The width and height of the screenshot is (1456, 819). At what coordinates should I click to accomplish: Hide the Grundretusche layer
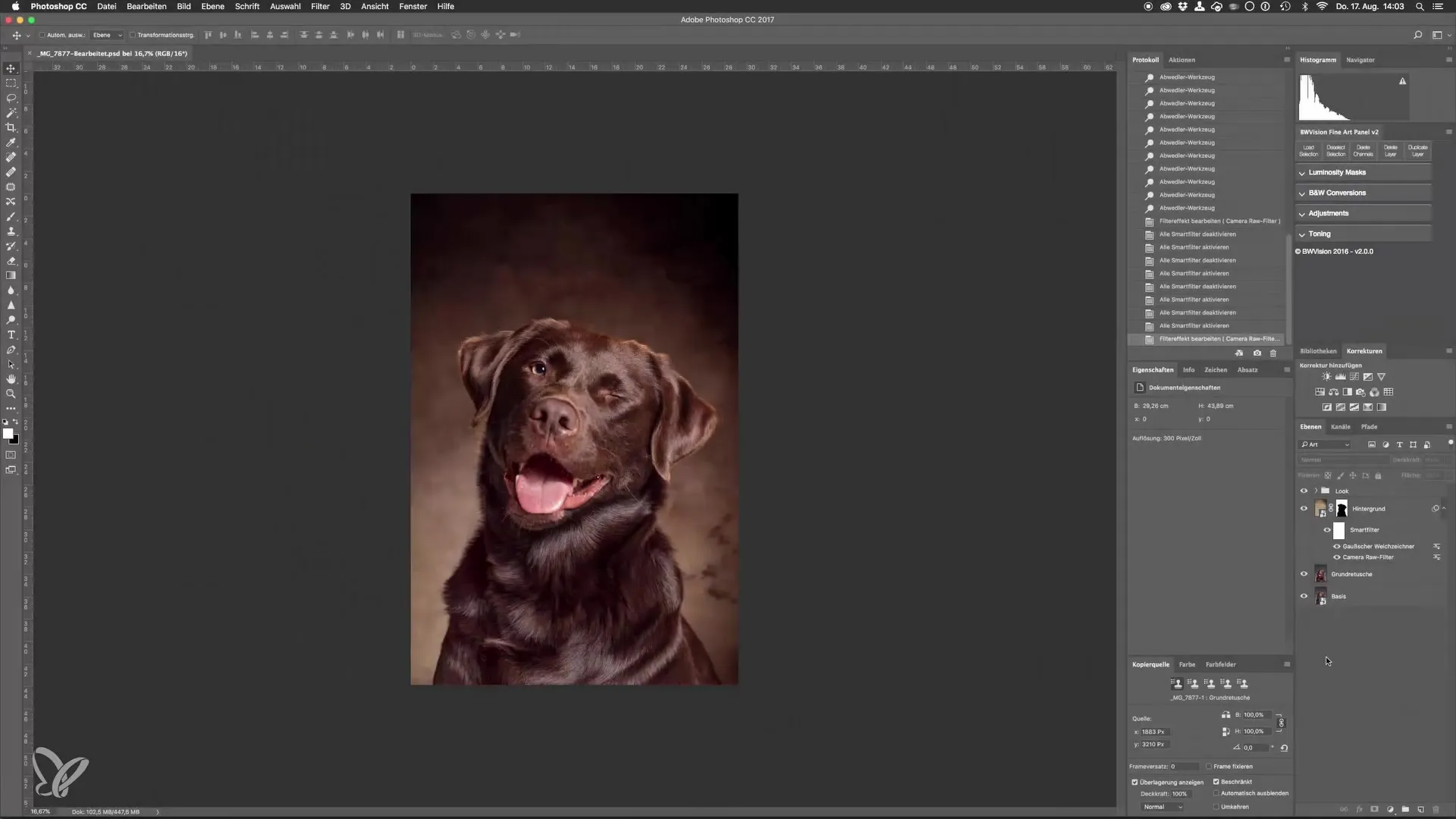pyautogui.click(x=1304, y=574)
